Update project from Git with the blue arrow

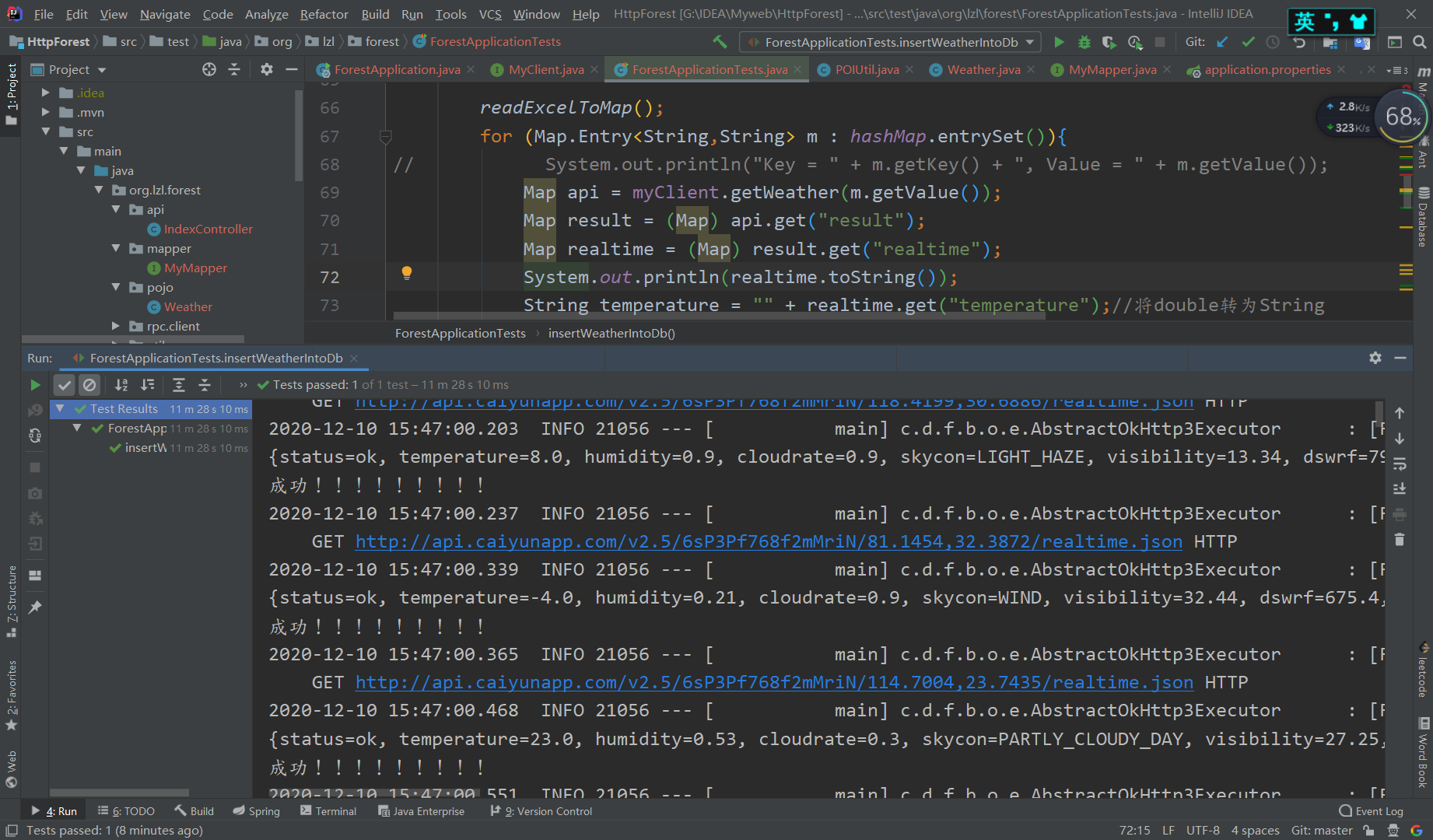coord(1223,42)
